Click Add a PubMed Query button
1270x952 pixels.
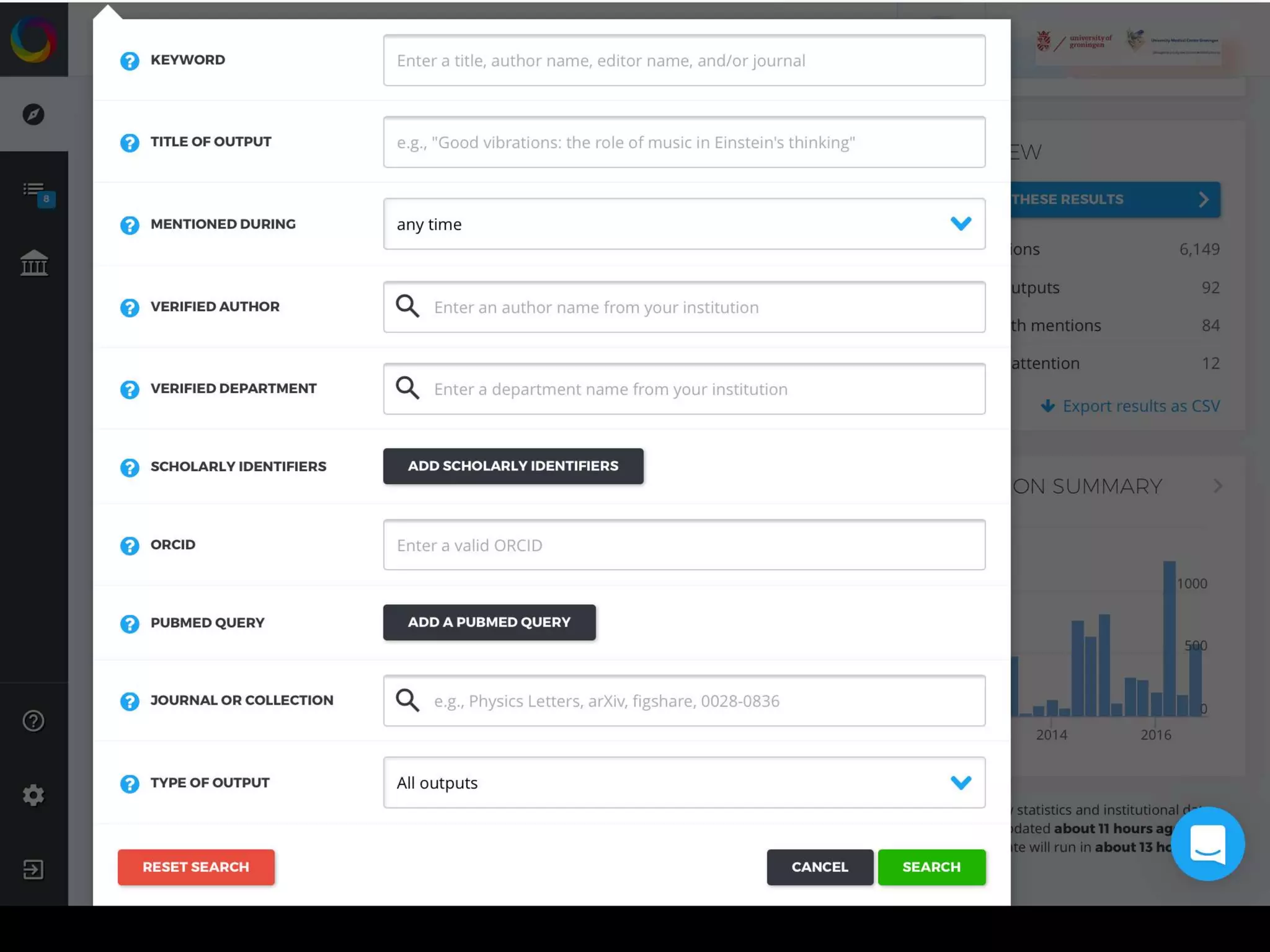point(489,622)
